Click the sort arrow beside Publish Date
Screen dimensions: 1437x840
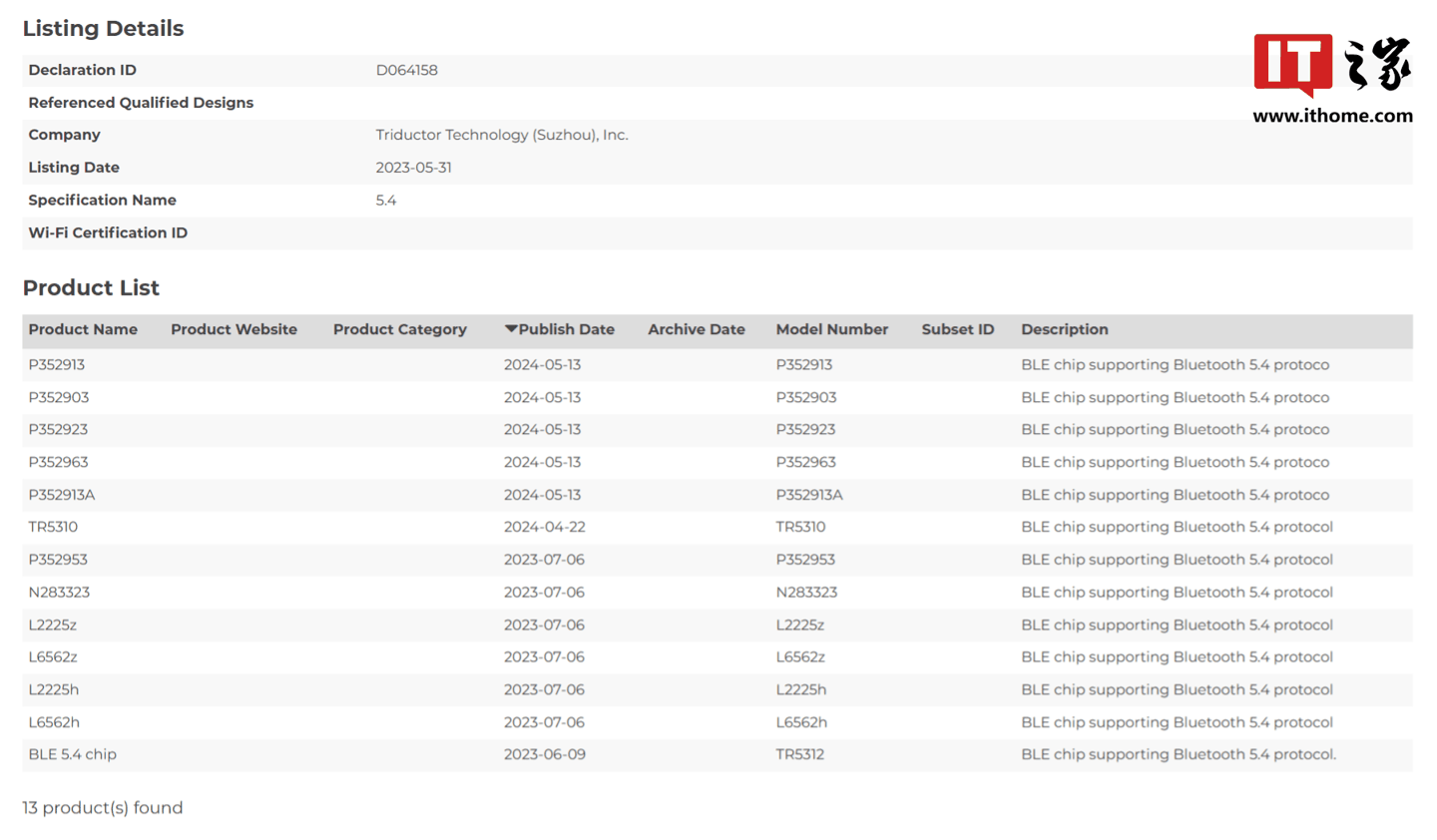click(x=511, y=329)
